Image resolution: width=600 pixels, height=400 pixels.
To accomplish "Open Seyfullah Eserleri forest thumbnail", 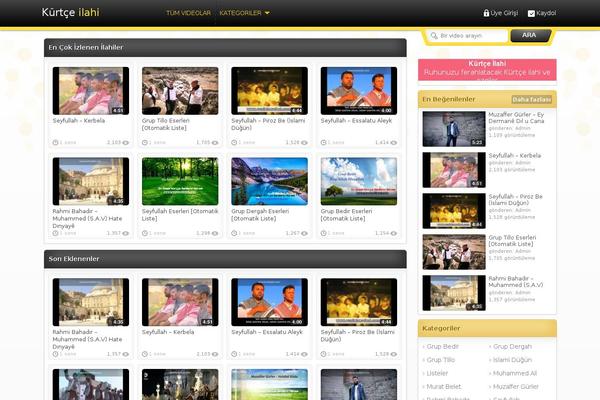I will pyautogui.click(x=180, y=181).
